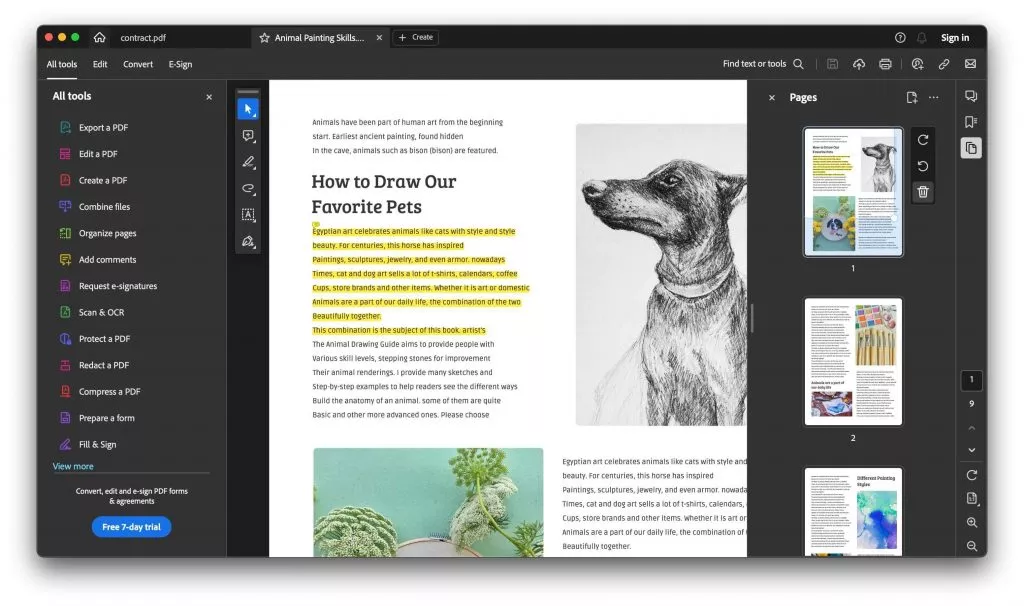This screenshot has width=1024, height=606.
Task: Expand the selection tool's dropdown triangle
Action: (256, 115)
